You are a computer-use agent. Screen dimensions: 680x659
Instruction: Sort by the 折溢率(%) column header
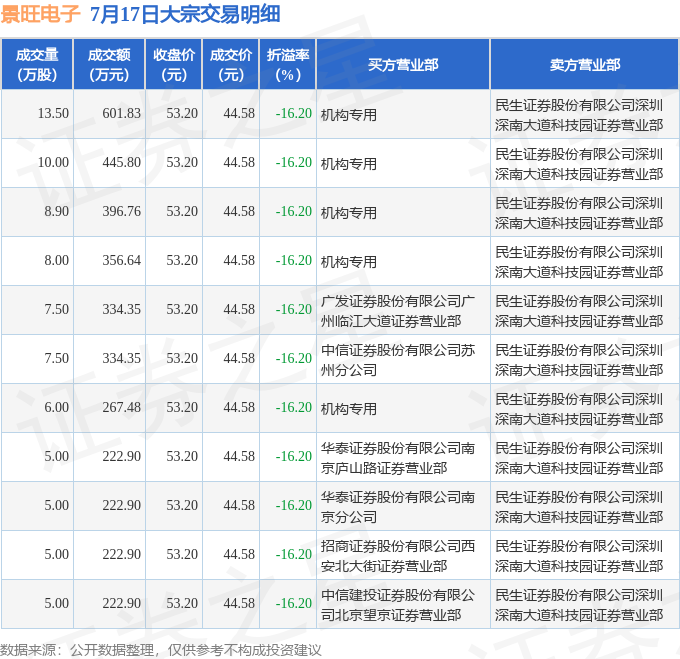(288, 65)
